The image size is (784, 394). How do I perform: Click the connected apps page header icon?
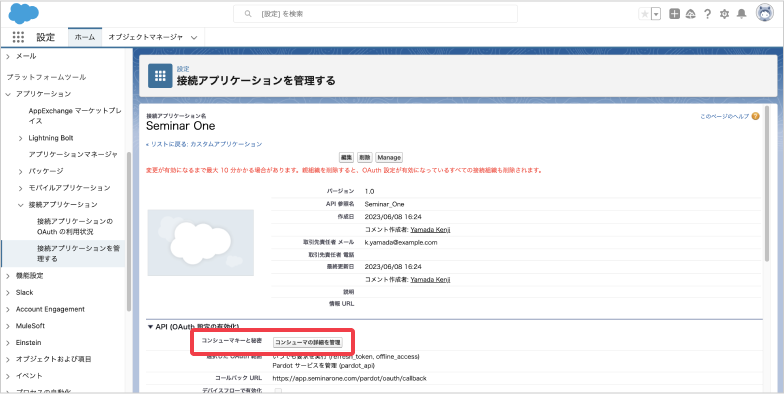point(160,76)
